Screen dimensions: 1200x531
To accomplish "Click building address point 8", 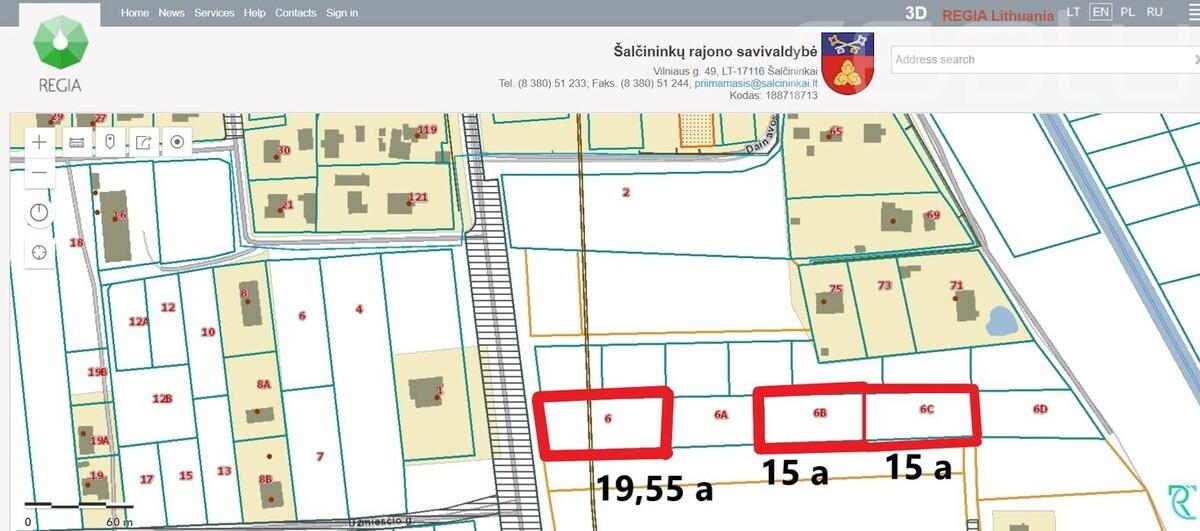I will [x=244, y=293].
